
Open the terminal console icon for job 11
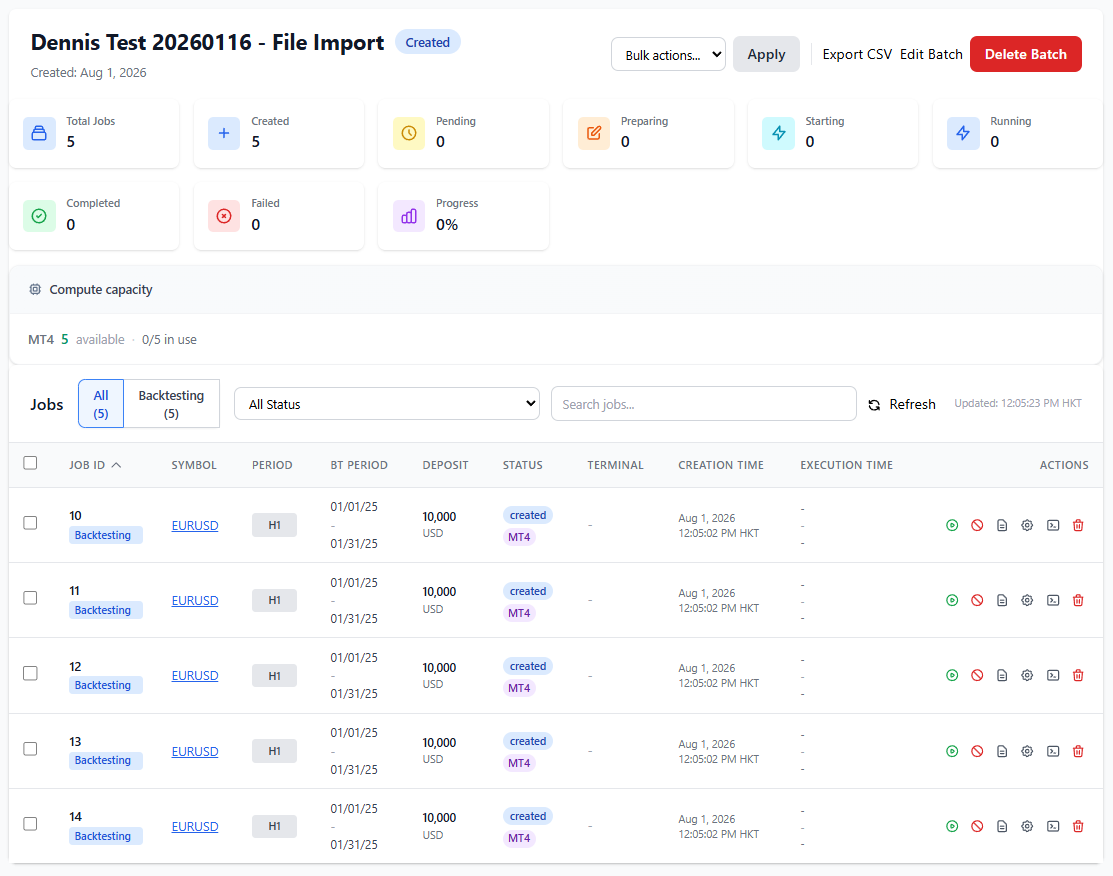1053,601
